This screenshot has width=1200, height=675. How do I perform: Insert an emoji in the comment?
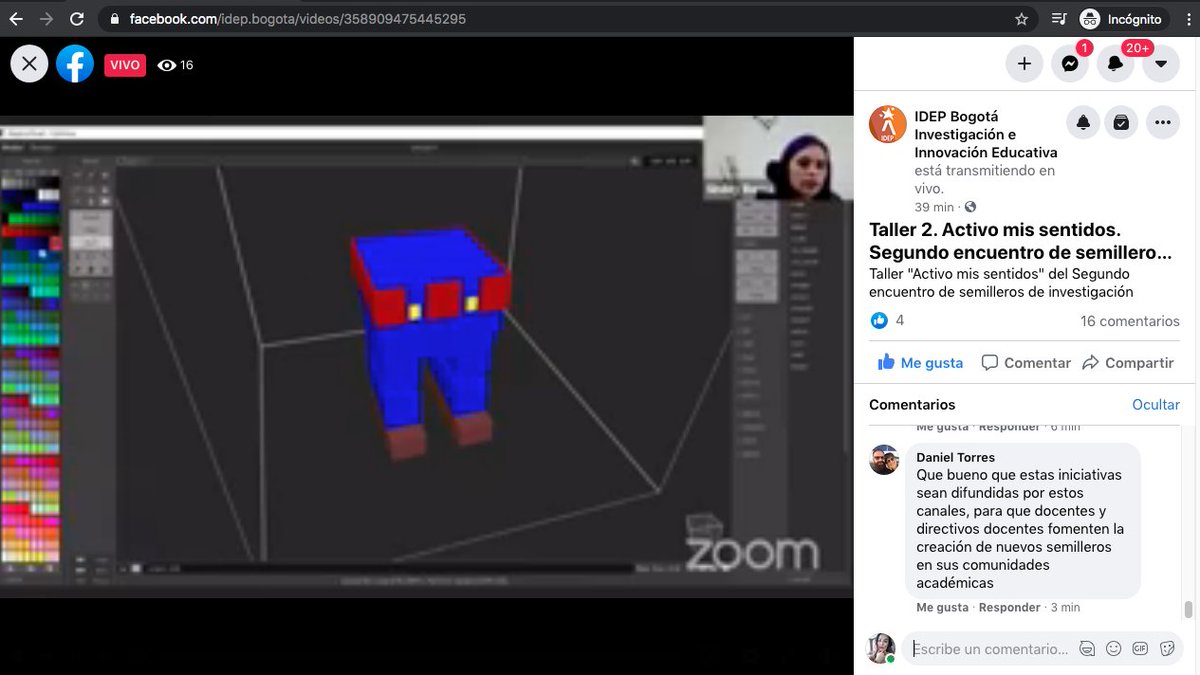pos(1113,649)
